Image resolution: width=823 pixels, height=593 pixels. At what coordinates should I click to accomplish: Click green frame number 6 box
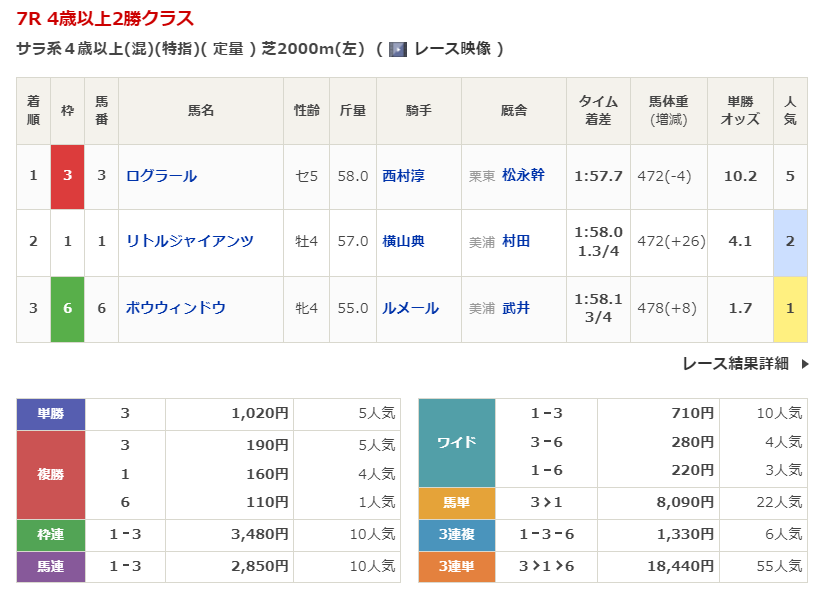tap(67, 308)
